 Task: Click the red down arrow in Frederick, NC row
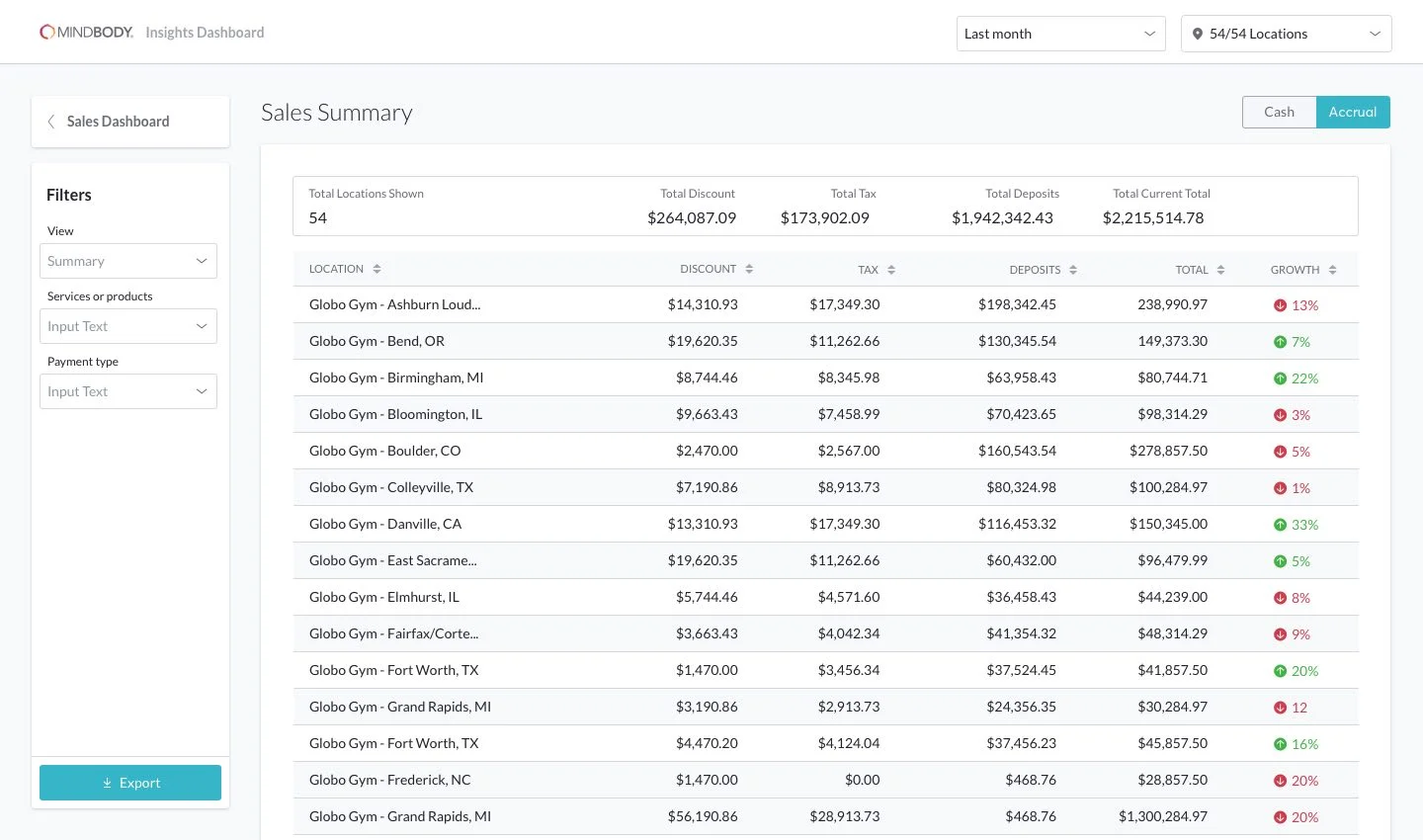pyautogui.click(x=1280, y=781)
